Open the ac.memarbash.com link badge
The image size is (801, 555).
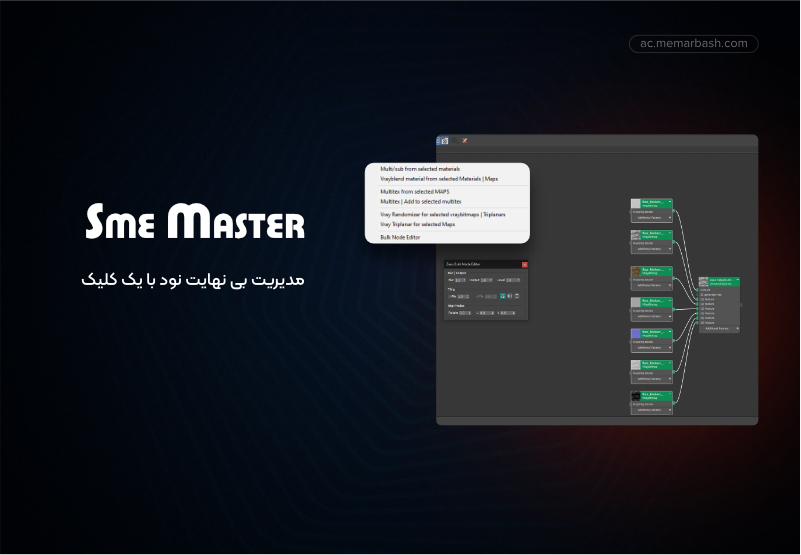(694, 43)
